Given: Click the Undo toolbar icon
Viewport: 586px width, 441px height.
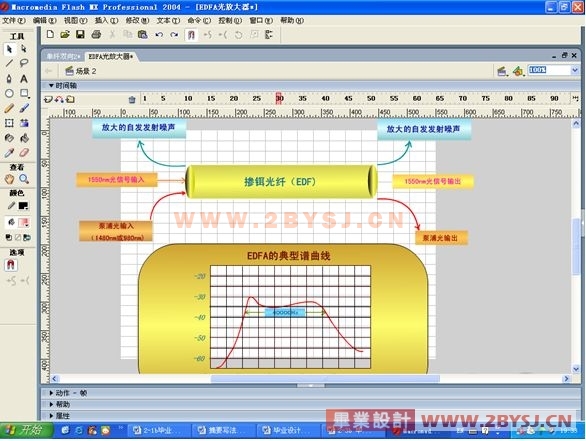Looking at the screenshot, I should click(x=159, y=34).
